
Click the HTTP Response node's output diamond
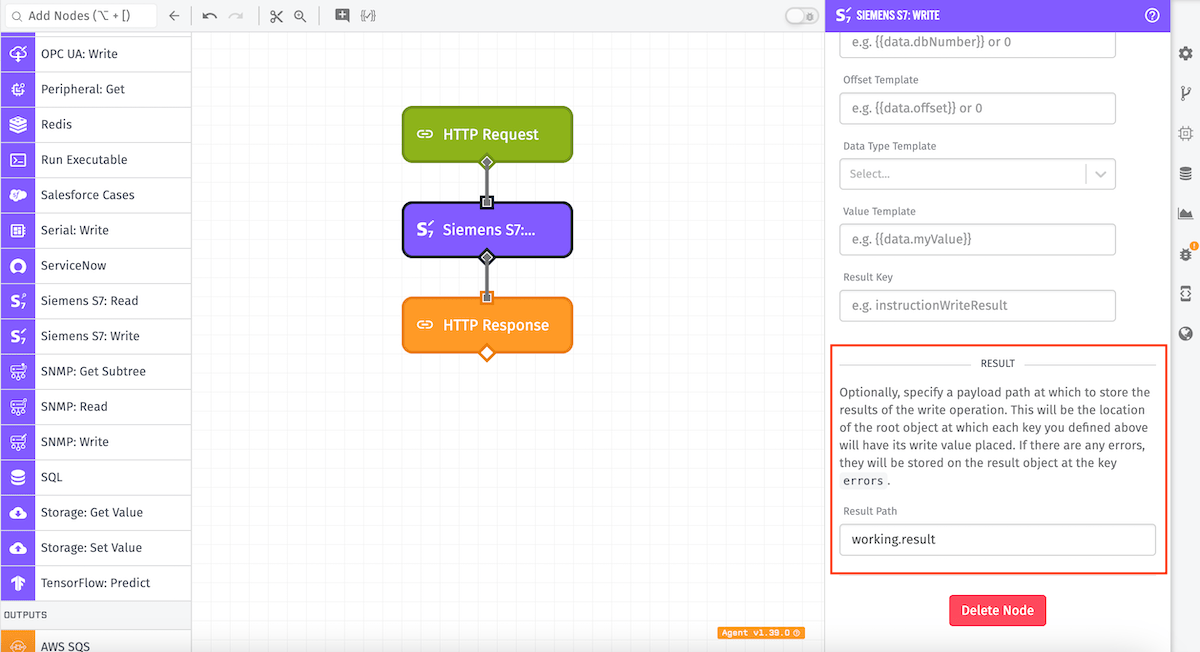point(487,353)
